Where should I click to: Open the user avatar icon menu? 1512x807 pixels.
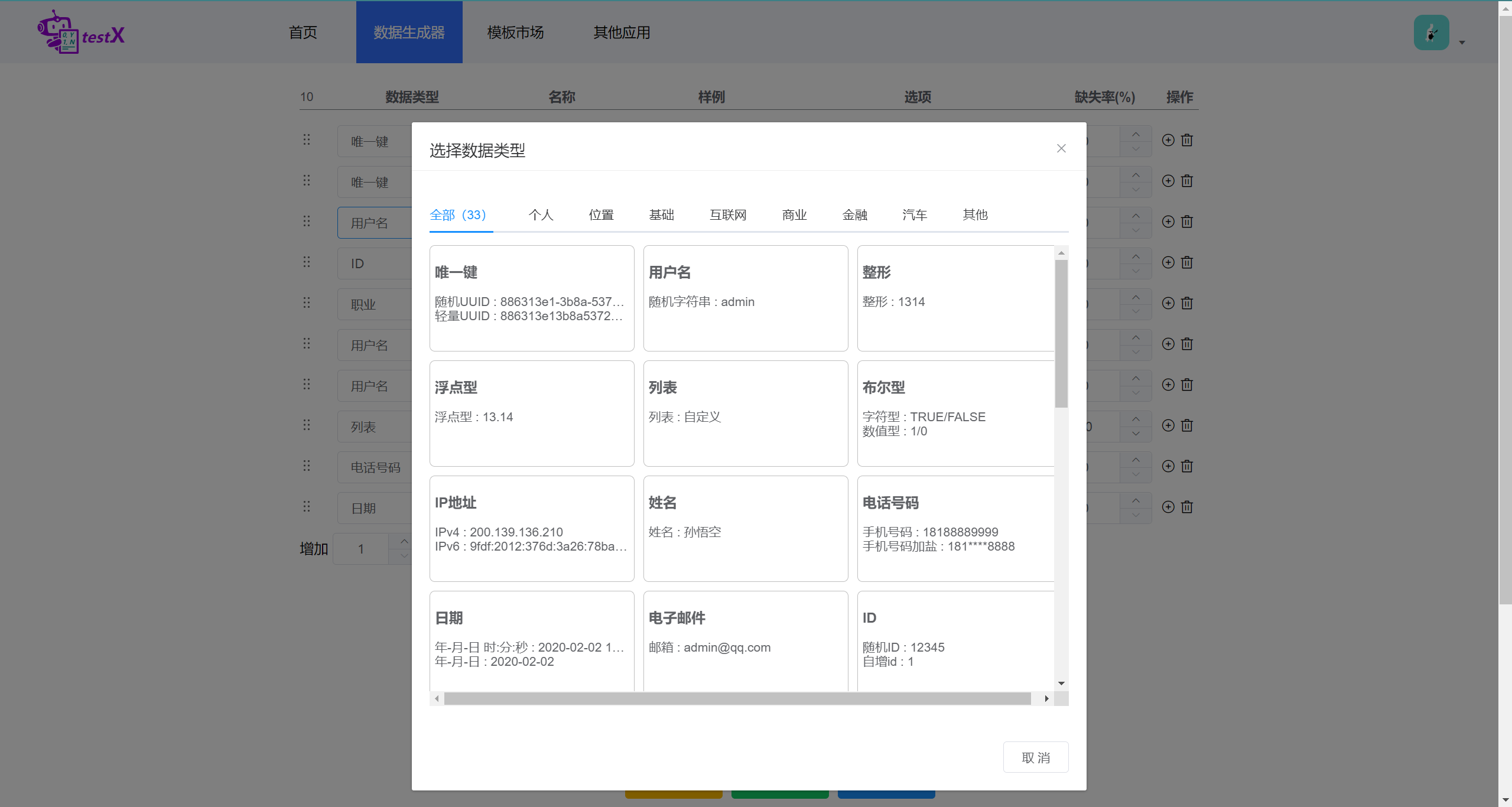click(x=1430, y=33)
